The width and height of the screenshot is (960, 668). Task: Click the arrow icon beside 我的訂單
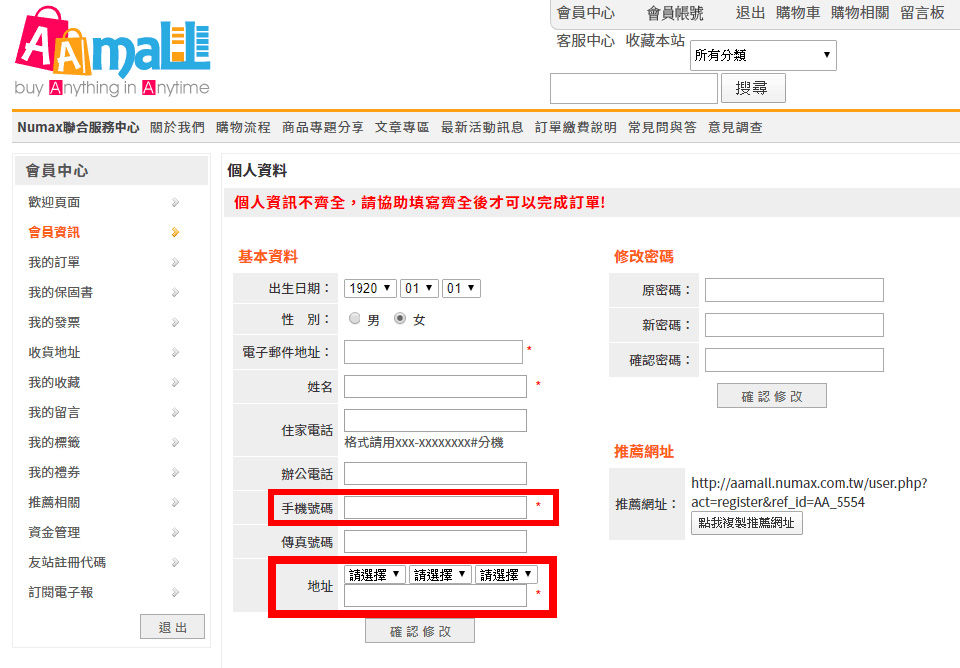(x=175, y=262)
